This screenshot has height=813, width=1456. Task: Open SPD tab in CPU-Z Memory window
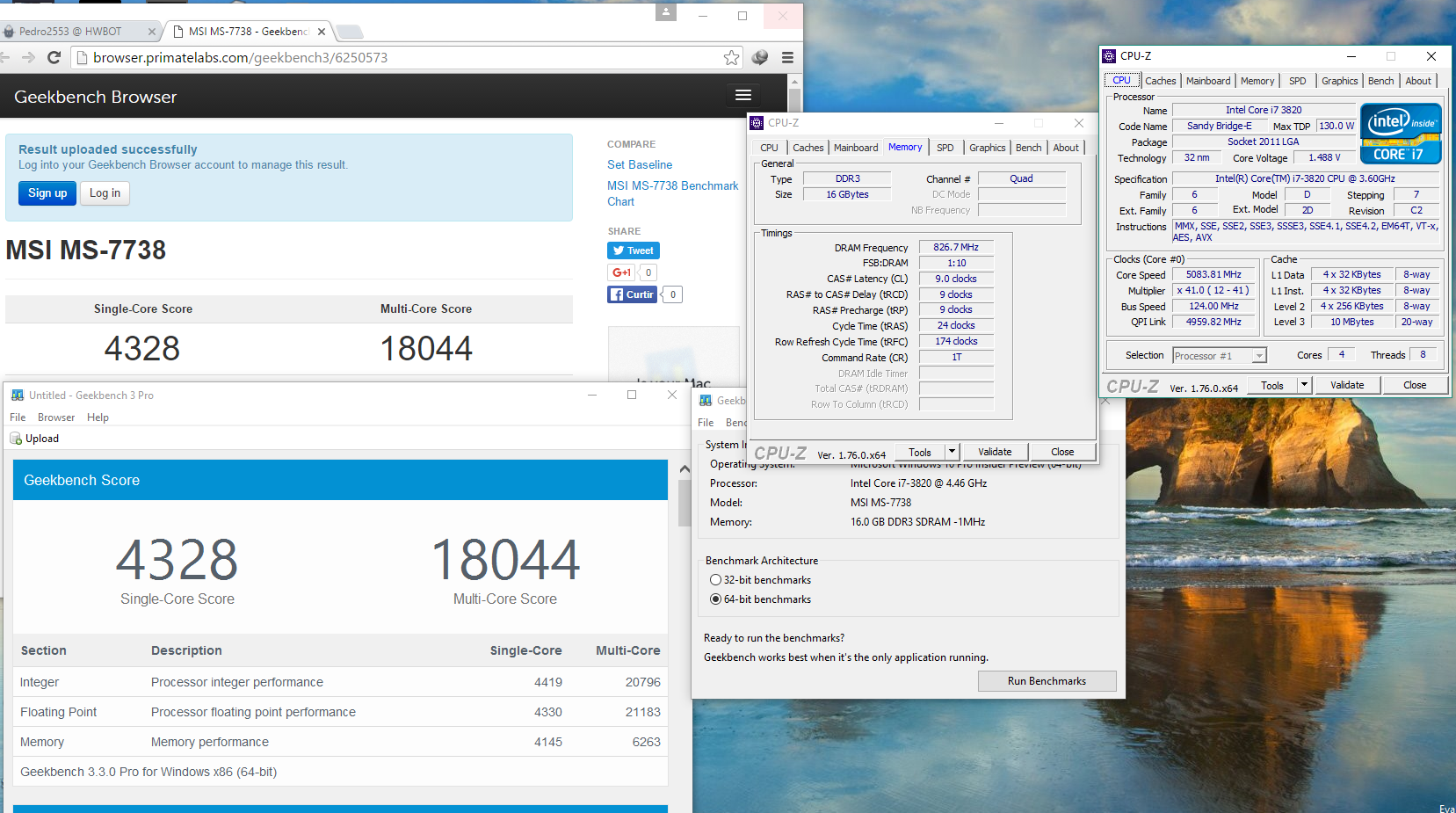tap(945, 148)
